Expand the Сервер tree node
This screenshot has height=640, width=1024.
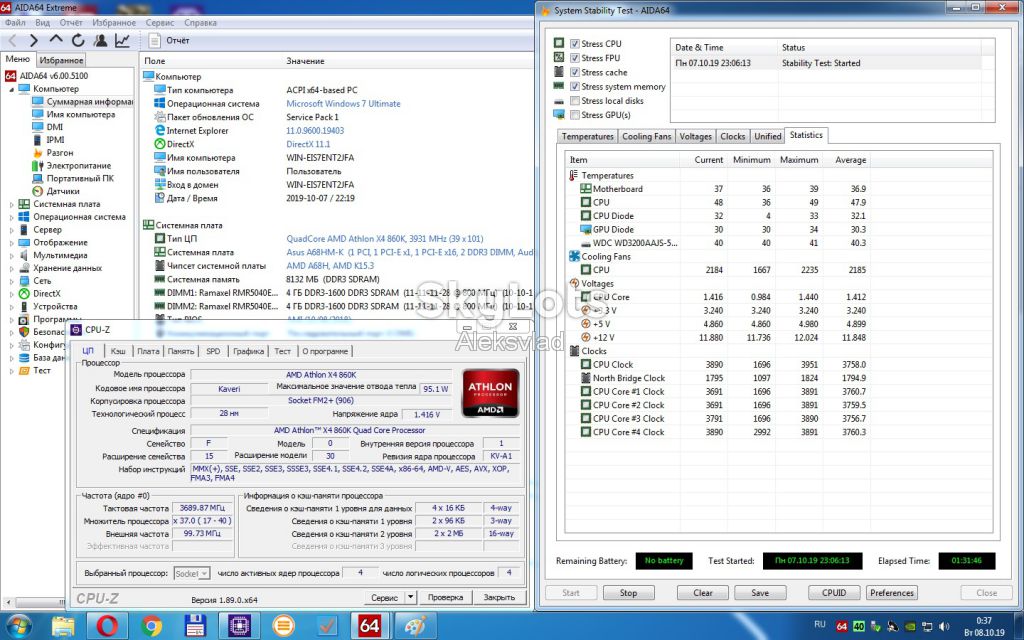(11, 230)
